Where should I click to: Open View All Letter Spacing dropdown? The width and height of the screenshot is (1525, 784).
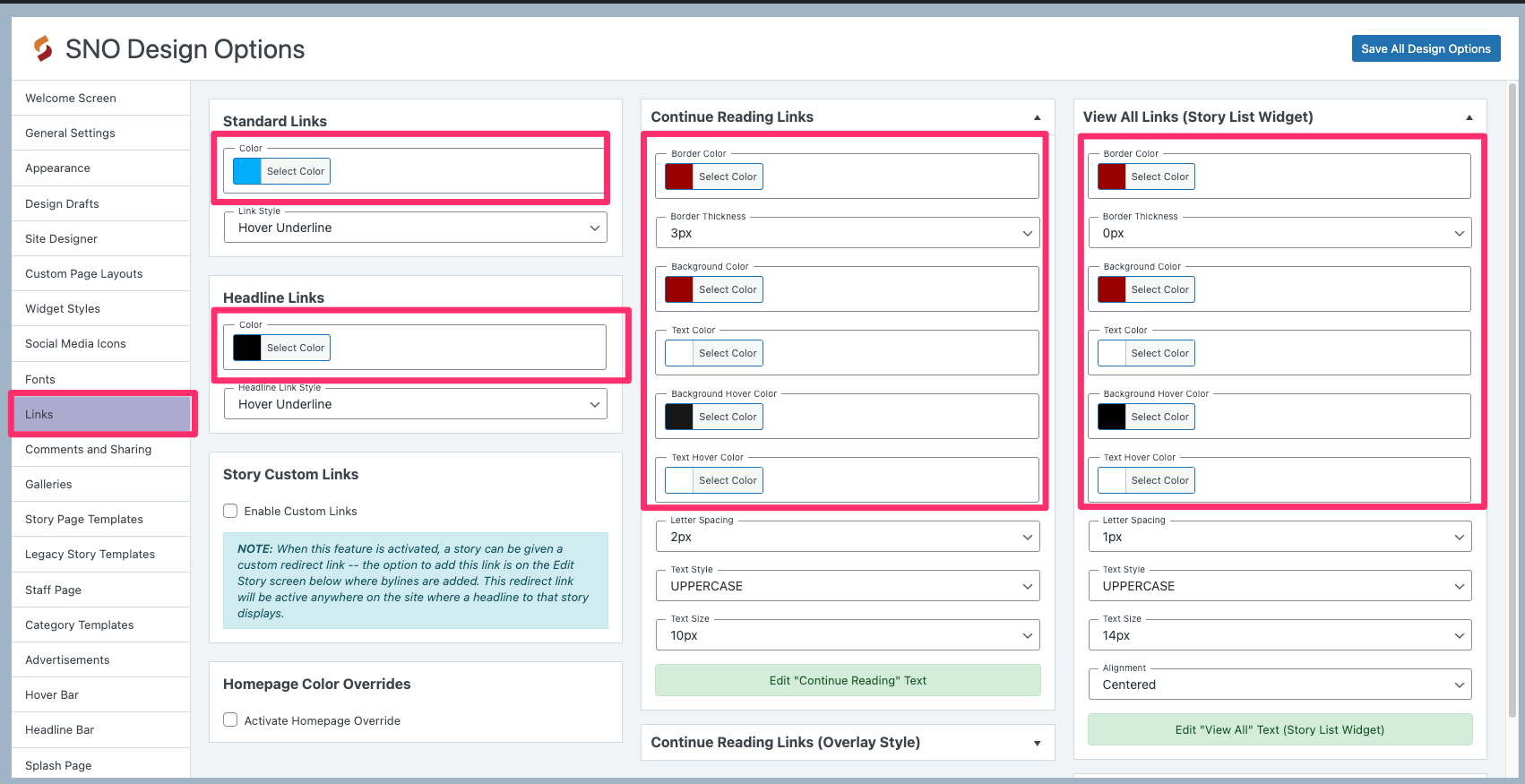click(x=1279, y=537)
